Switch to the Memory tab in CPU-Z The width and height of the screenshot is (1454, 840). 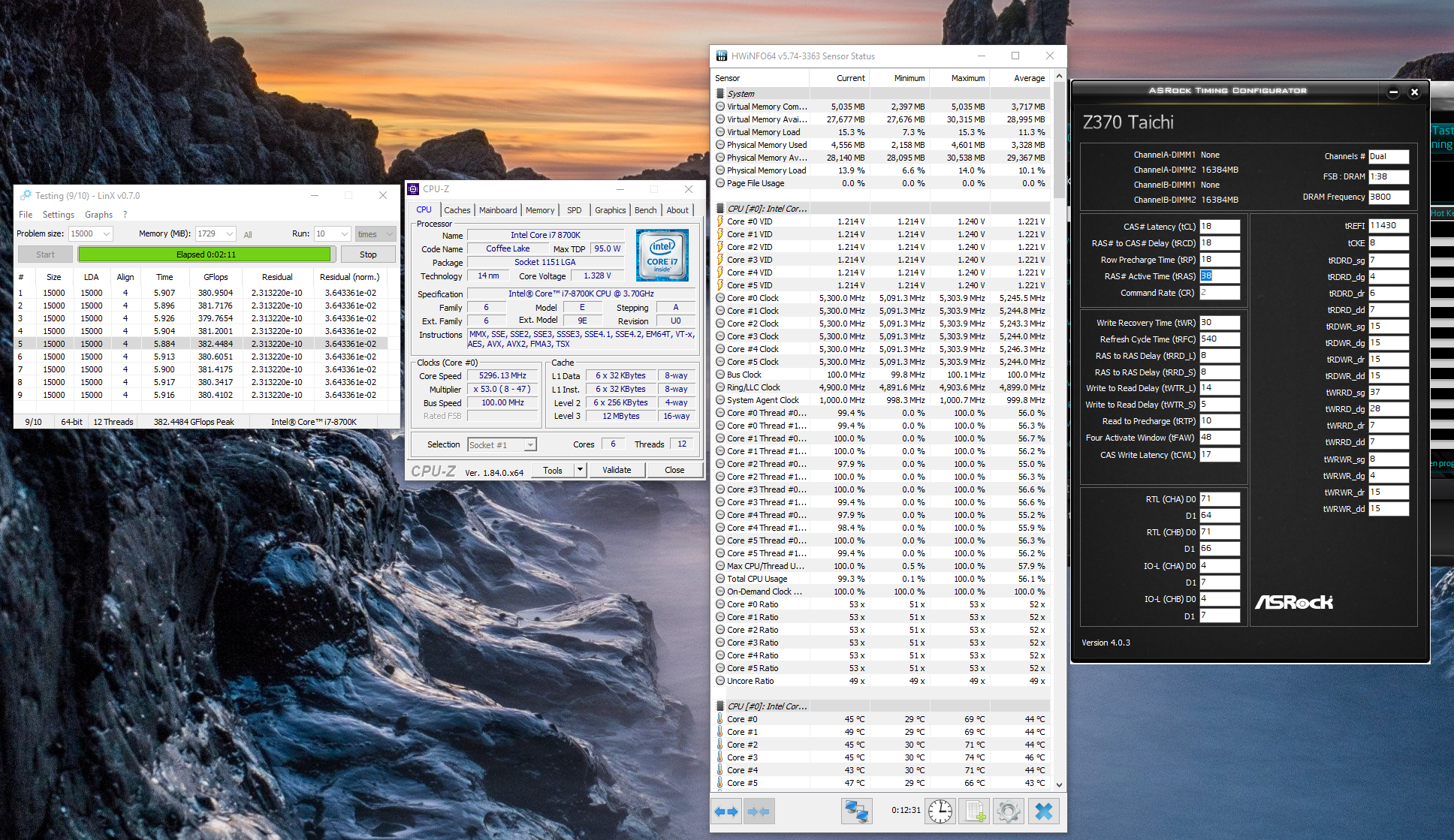pyautogui.click(x=539, y=210)
